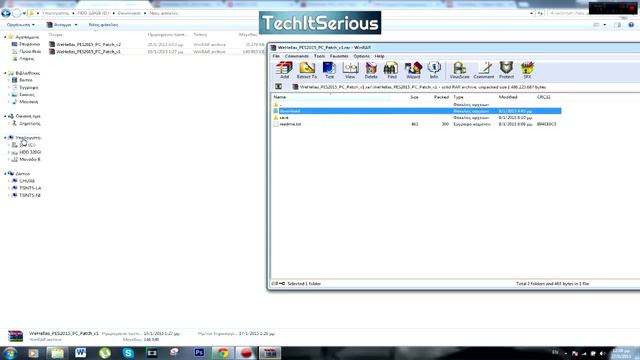Screen dimensions: 640x360
Task: Click the Delete icon in WinRAR
Action: (x=371, y=70)
